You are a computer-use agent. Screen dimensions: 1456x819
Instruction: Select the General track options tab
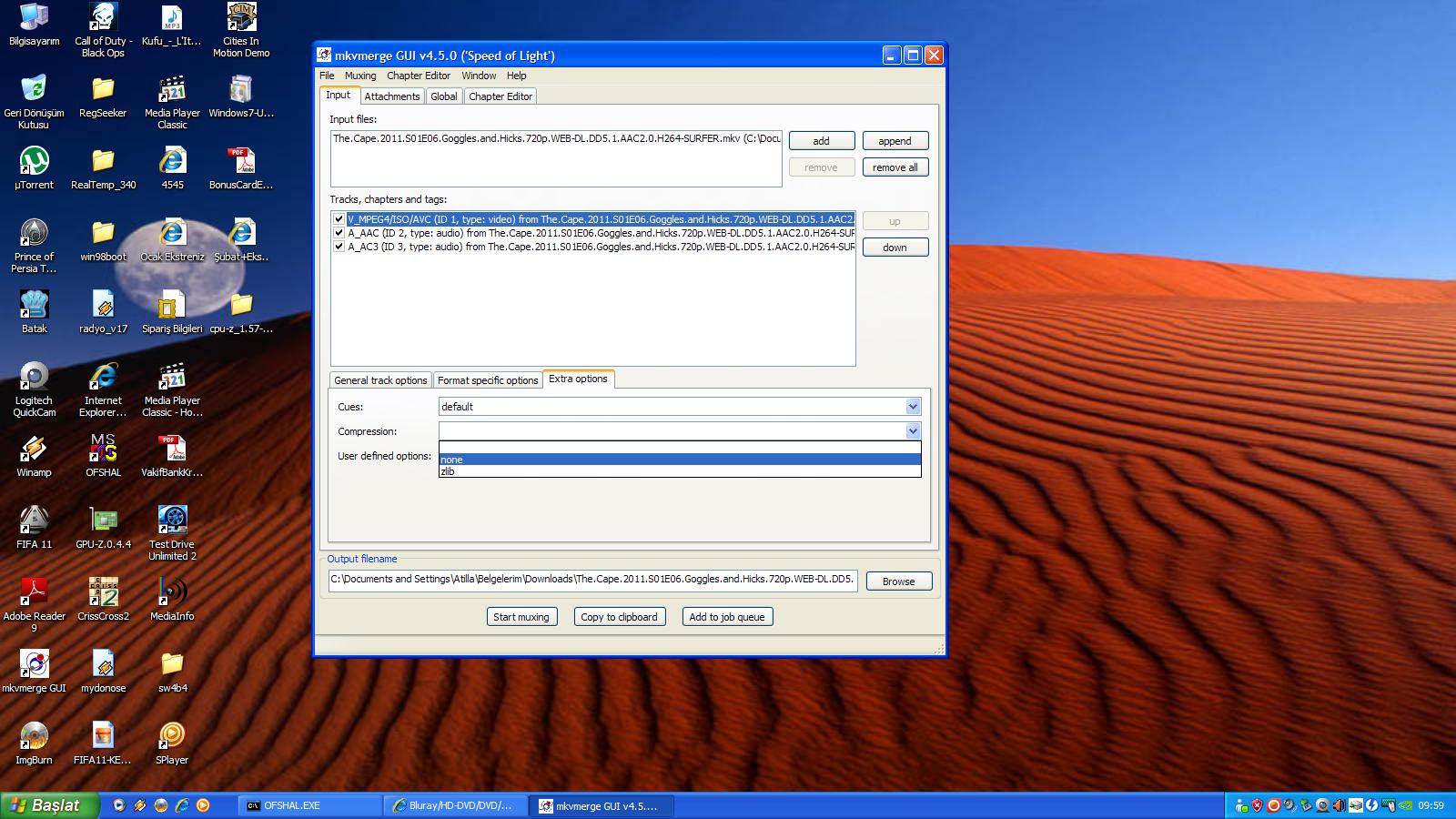click(380, 380)
